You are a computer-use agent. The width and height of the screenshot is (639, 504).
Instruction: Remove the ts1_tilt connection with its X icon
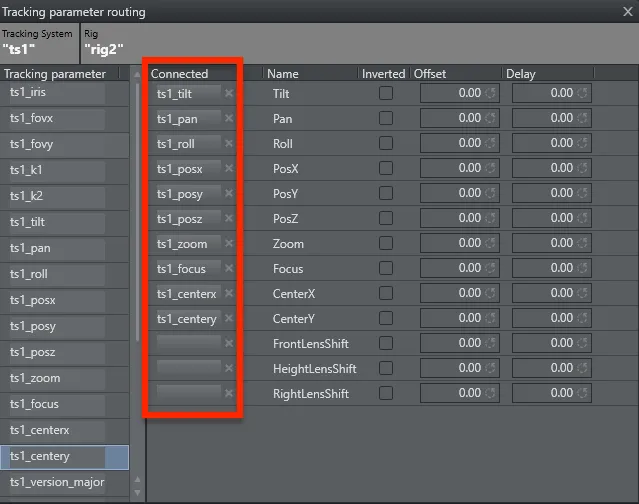pos(229,93)
